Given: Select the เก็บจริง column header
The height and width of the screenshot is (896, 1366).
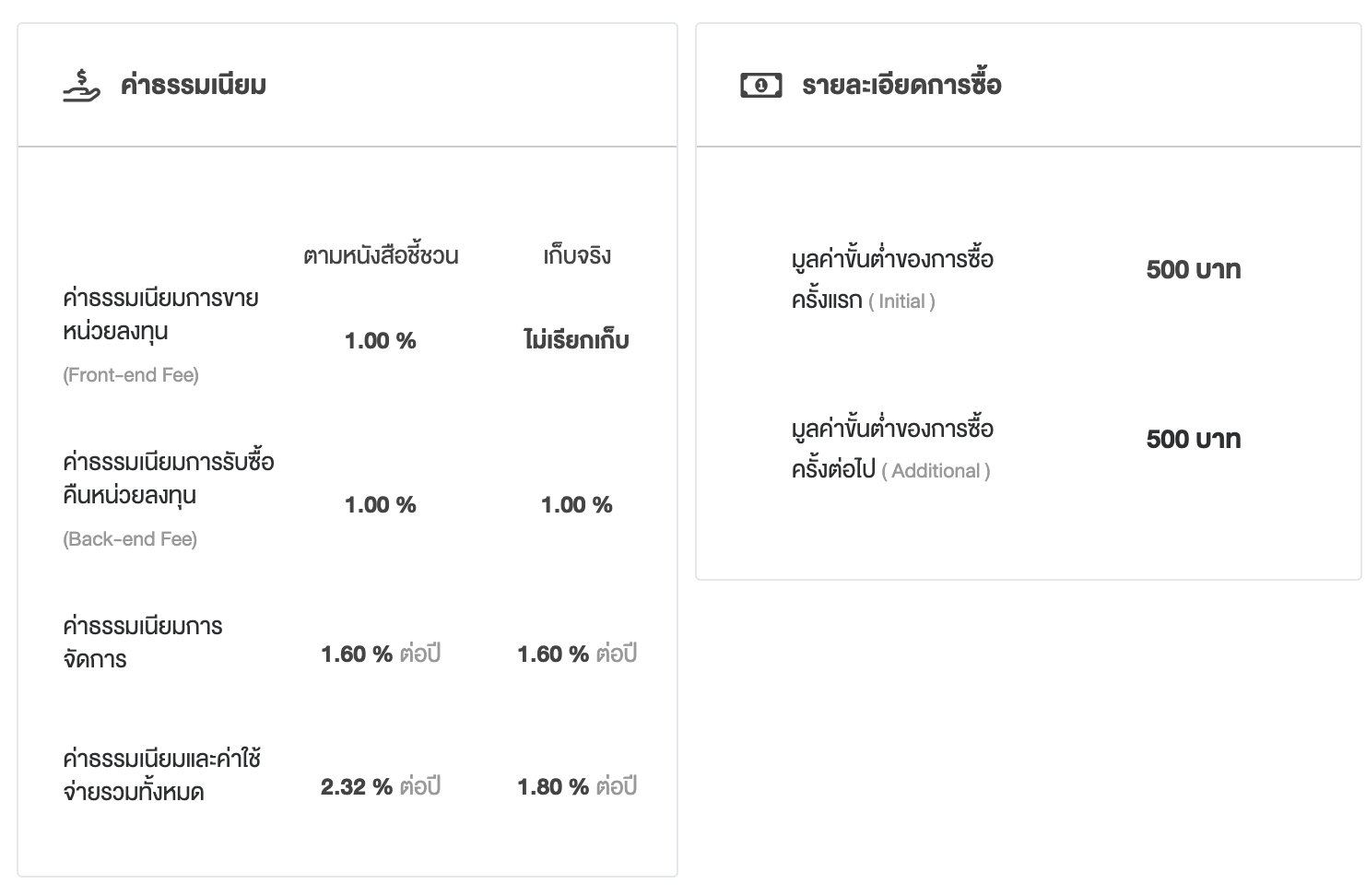Looking at the screenshot, I should [577, 255].
